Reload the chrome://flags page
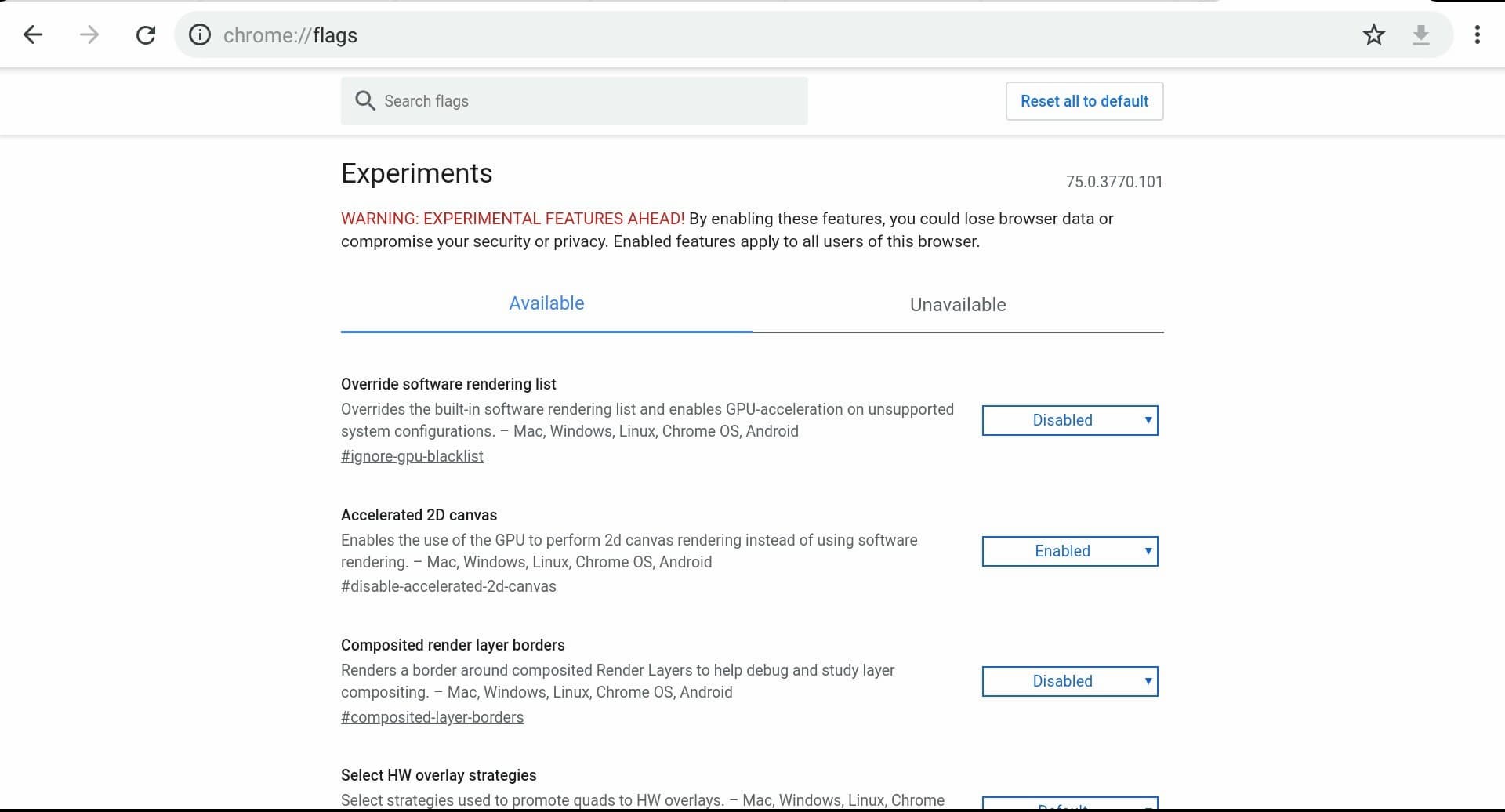This screenshot has width=1505, height=812. 146,34
